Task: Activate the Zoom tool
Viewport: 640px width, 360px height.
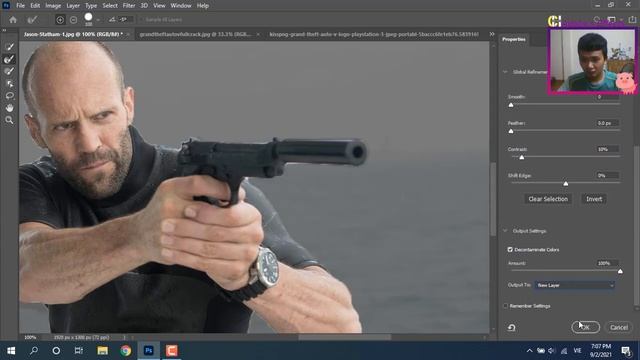Action: [x=9, y=120]
